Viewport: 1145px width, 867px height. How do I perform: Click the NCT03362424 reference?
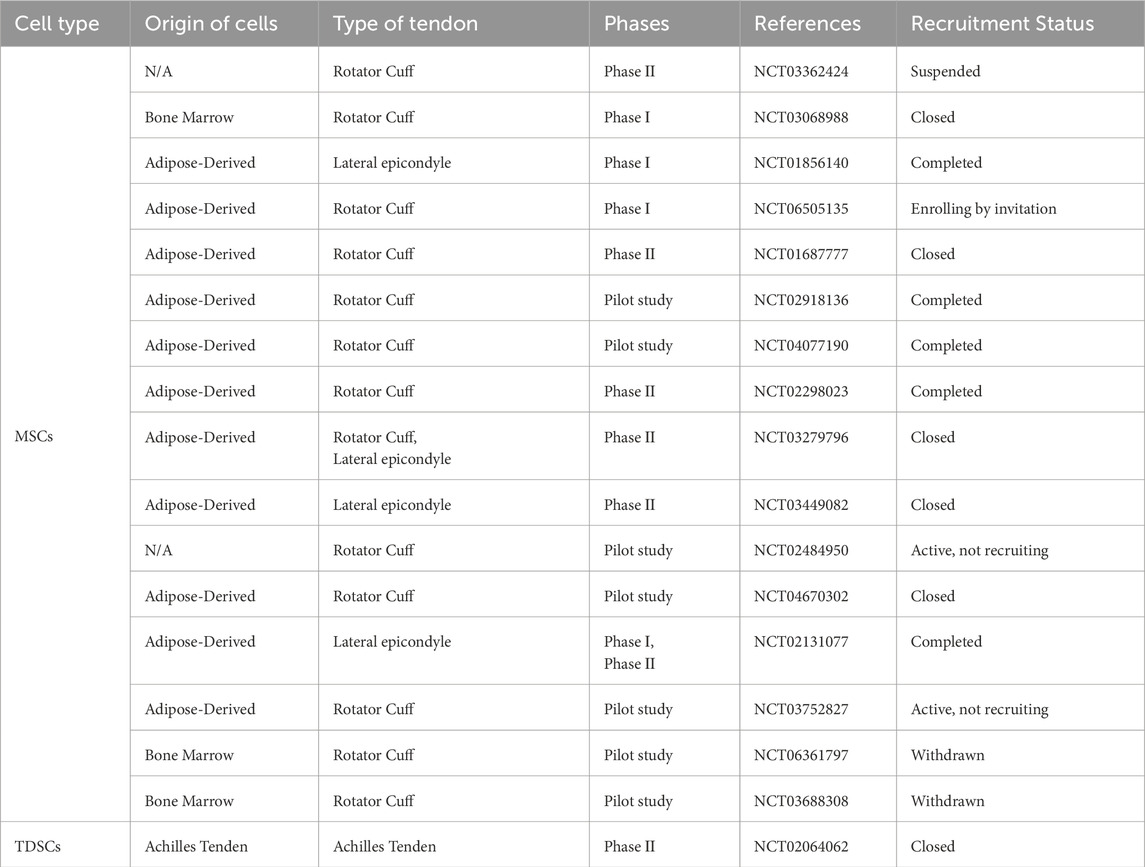(x=801, y=72)
